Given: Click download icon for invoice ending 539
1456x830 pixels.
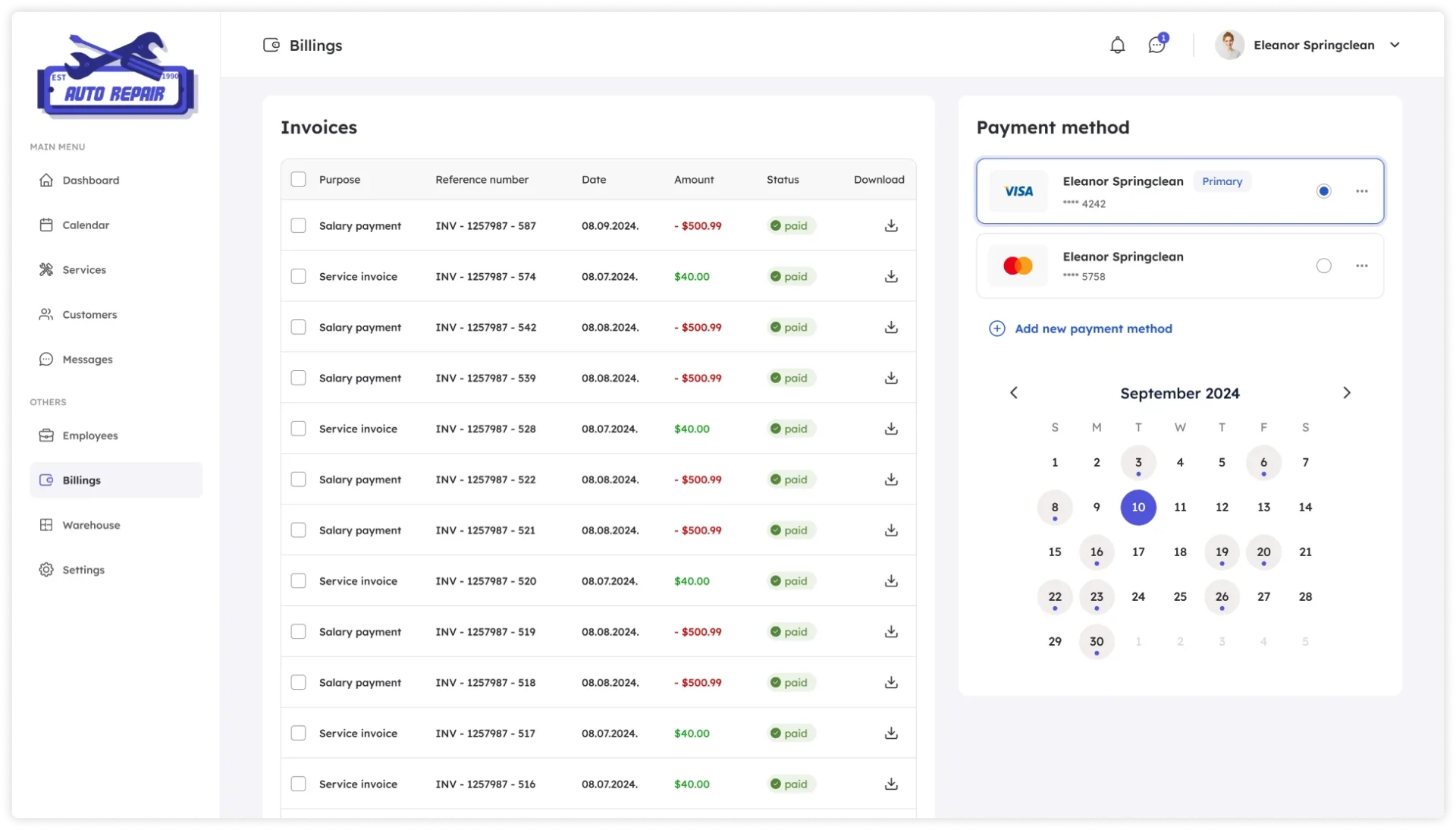Looking at the screenshot, I should click(891, 378).
